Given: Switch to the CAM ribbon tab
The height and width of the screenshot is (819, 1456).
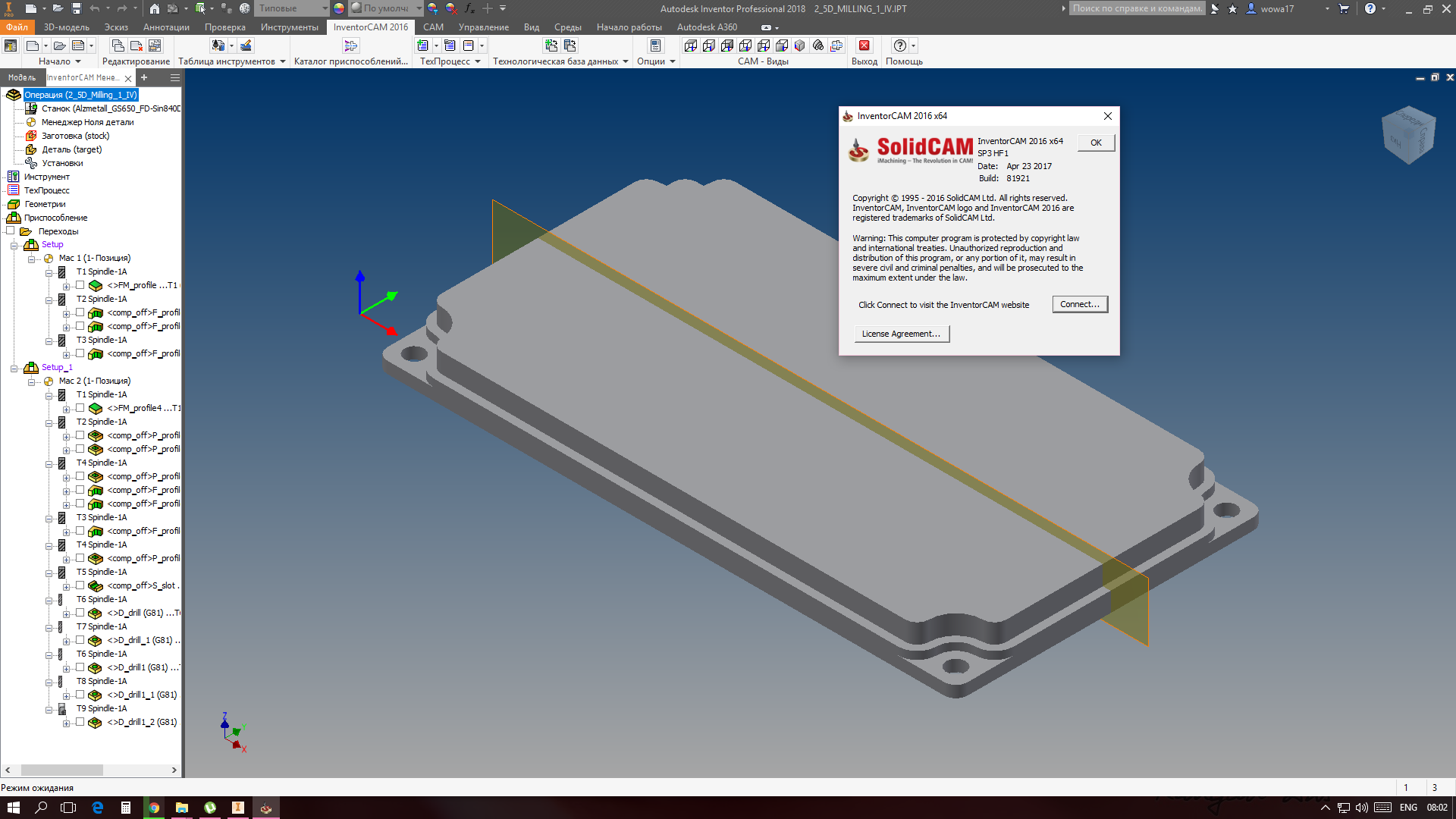Looking at the screenshot, I should pyautogui.click(x=433, y=27).
